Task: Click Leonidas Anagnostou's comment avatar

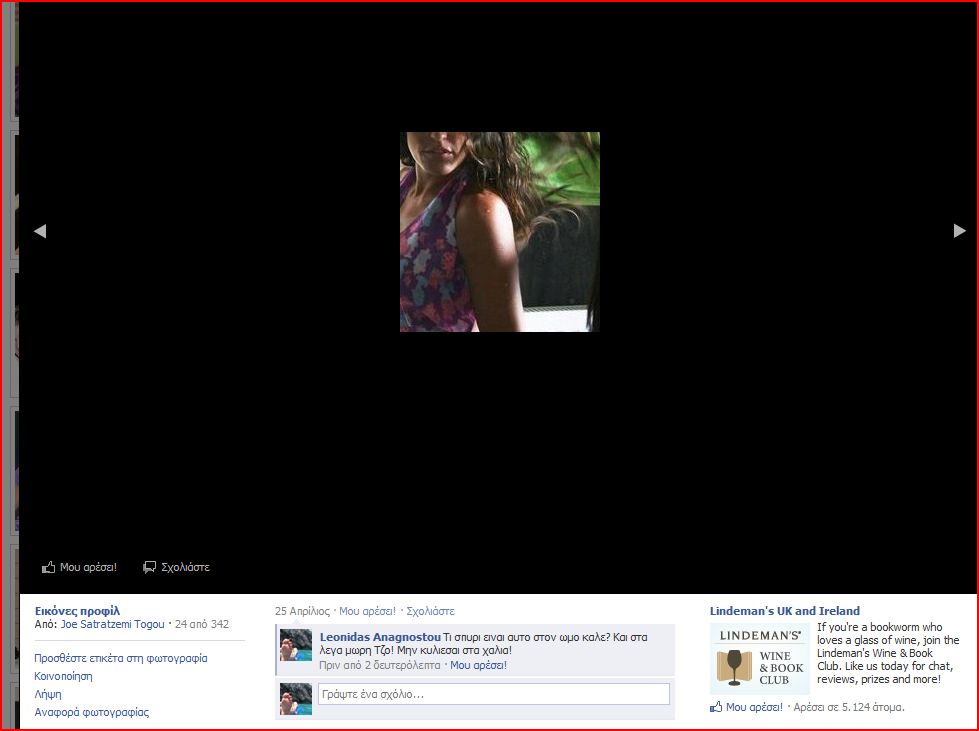Action: [296, 645]
